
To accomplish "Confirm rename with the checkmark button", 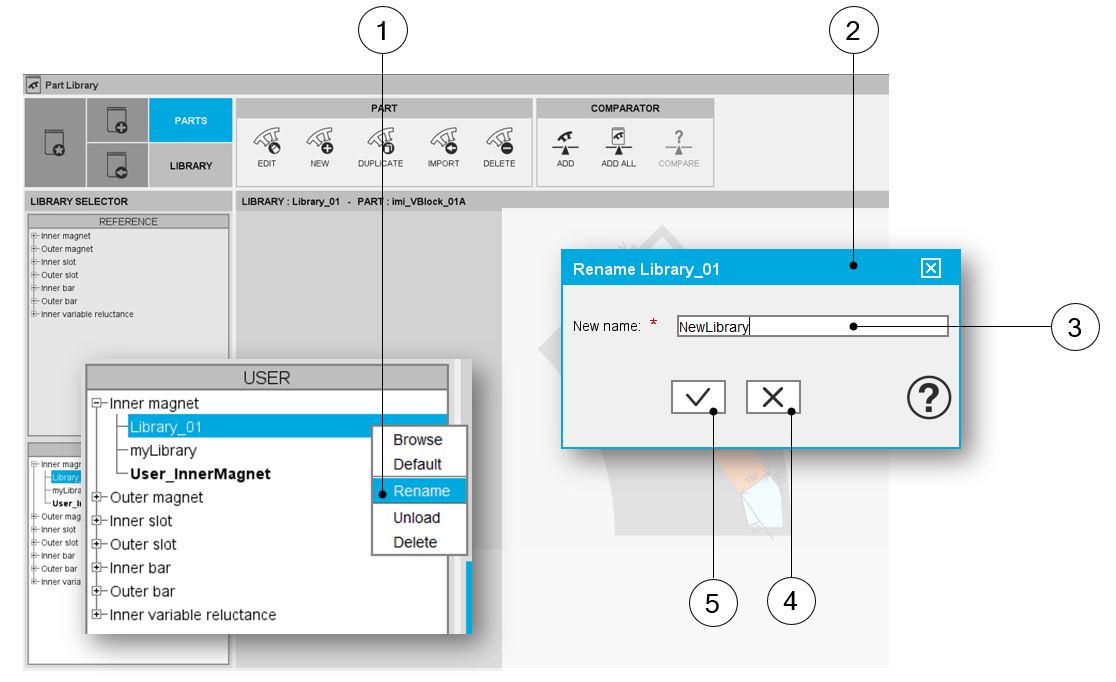I will pyautogui.click(x=698, y=397).
